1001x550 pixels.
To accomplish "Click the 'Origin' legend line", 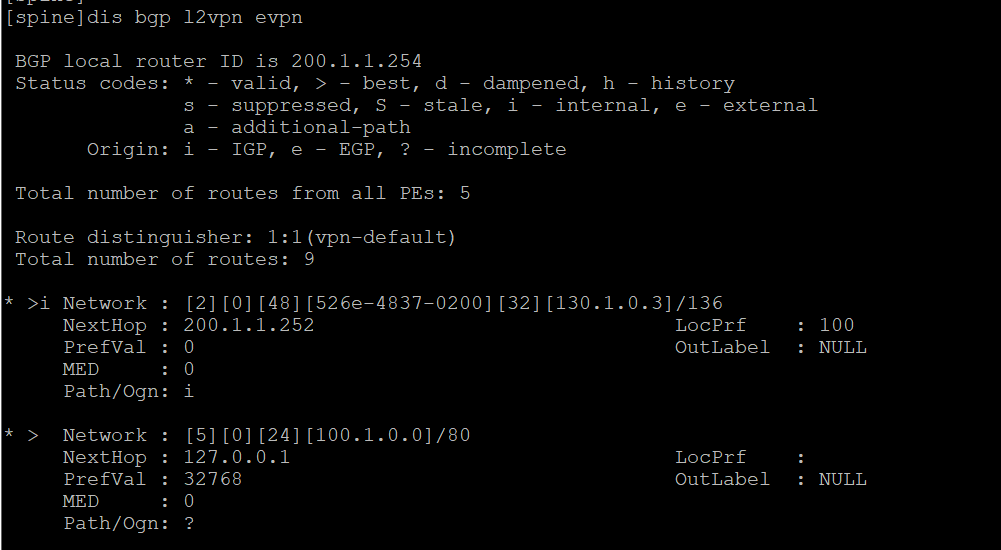I will pos(326,149).
